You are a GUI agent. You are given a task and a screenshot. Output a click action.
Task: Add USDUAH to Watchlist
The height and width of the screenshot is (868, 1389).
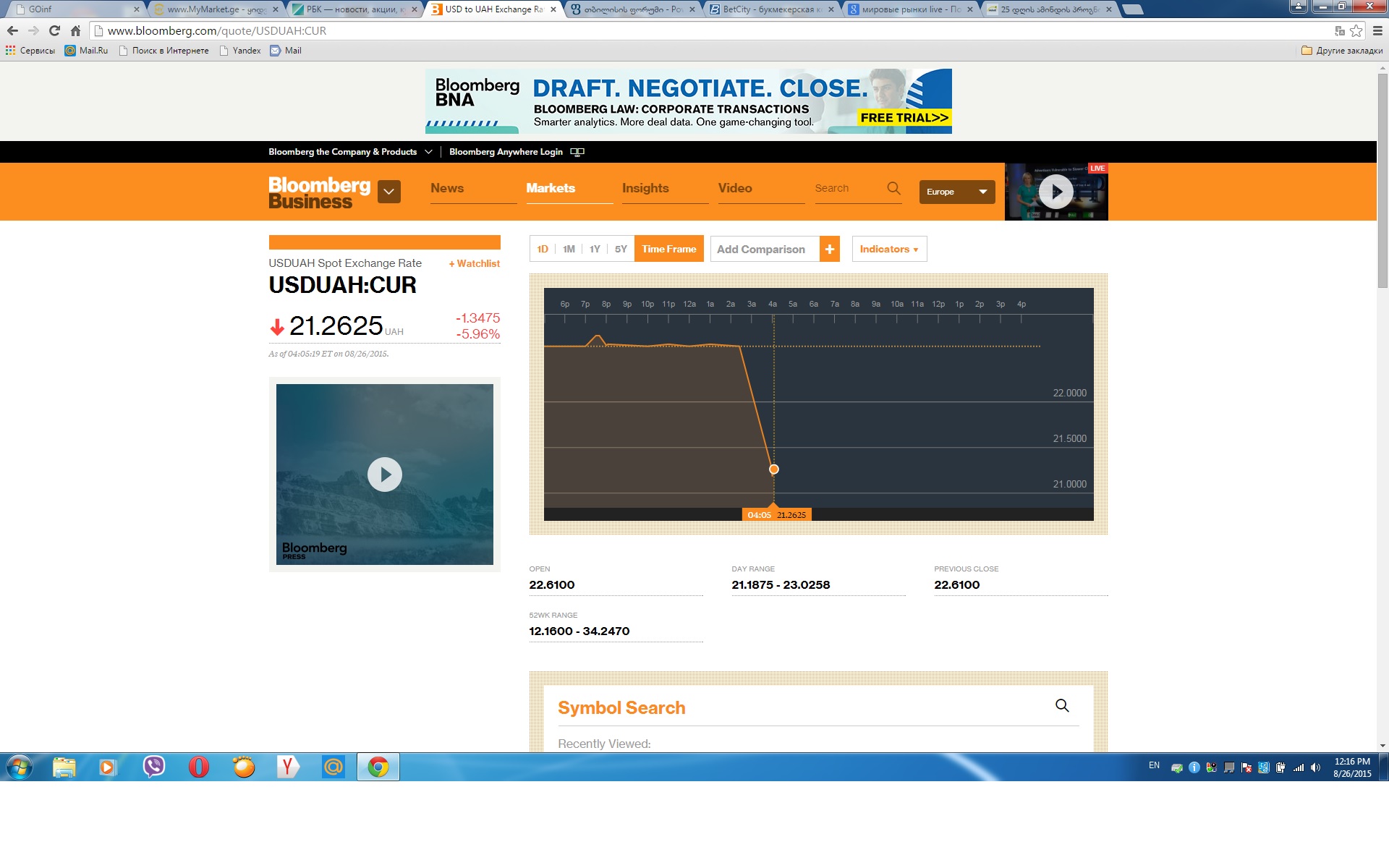[x=474, y=263]
